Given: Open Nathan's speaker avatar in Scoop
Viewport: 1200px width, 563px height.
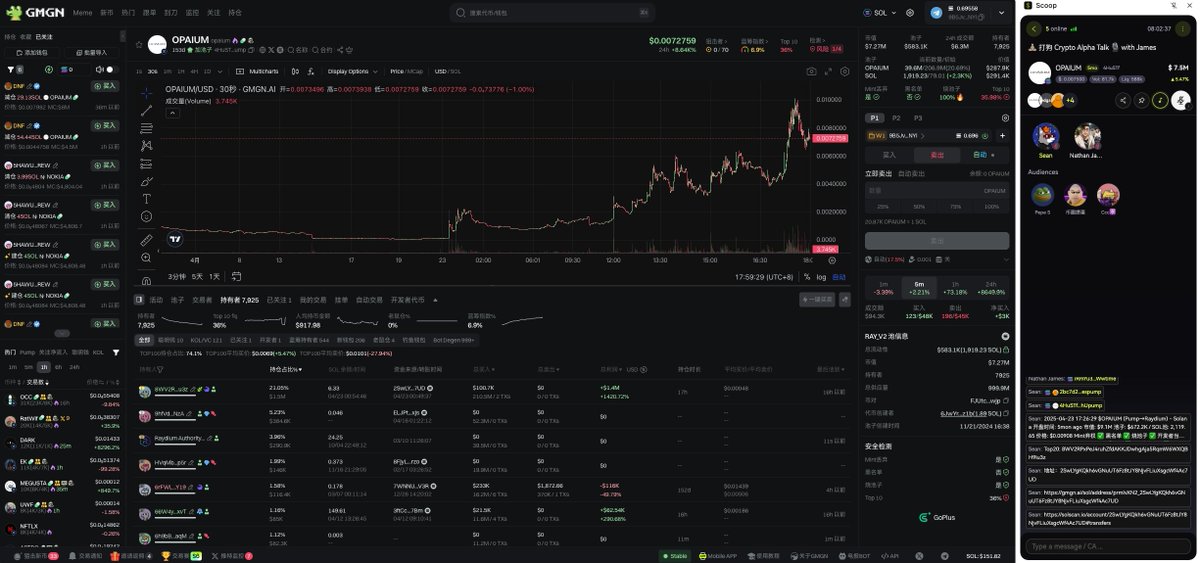Looking at the screenshot, I should coord(1087,136).
